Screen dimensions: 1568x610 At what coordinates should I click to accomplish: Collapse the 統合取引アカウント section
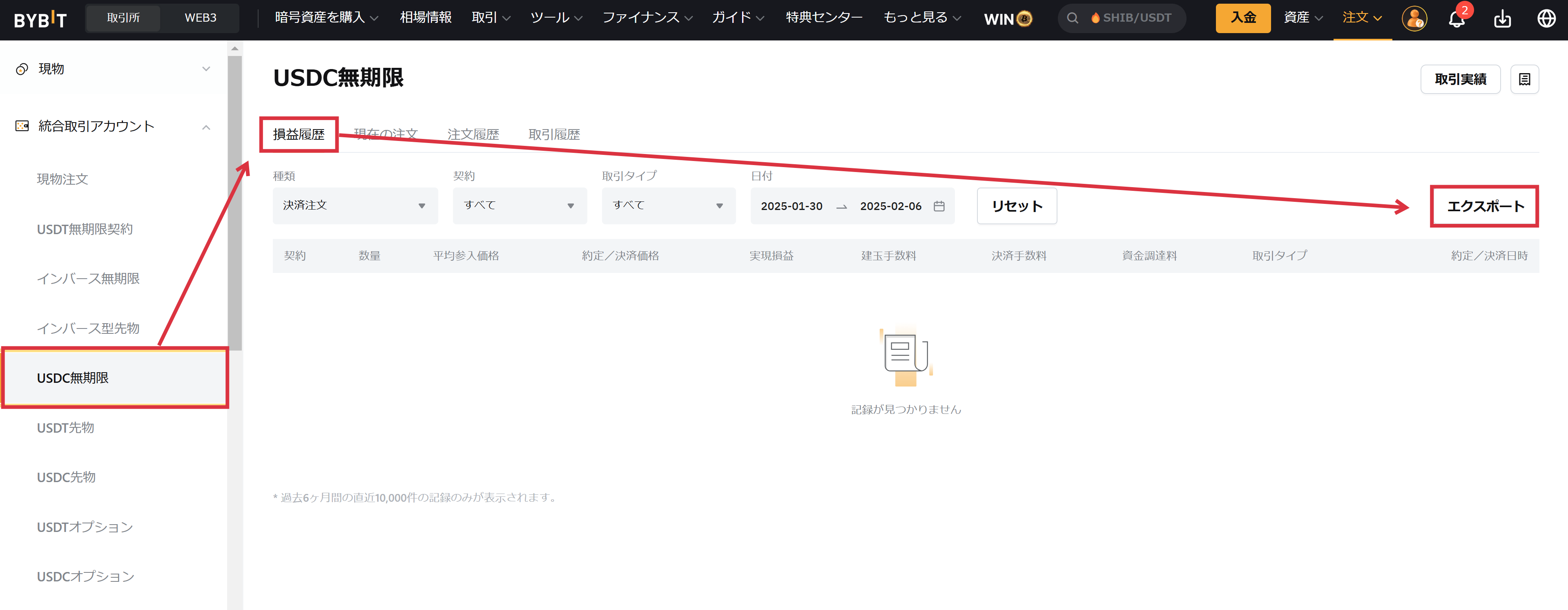click(206, 127)
